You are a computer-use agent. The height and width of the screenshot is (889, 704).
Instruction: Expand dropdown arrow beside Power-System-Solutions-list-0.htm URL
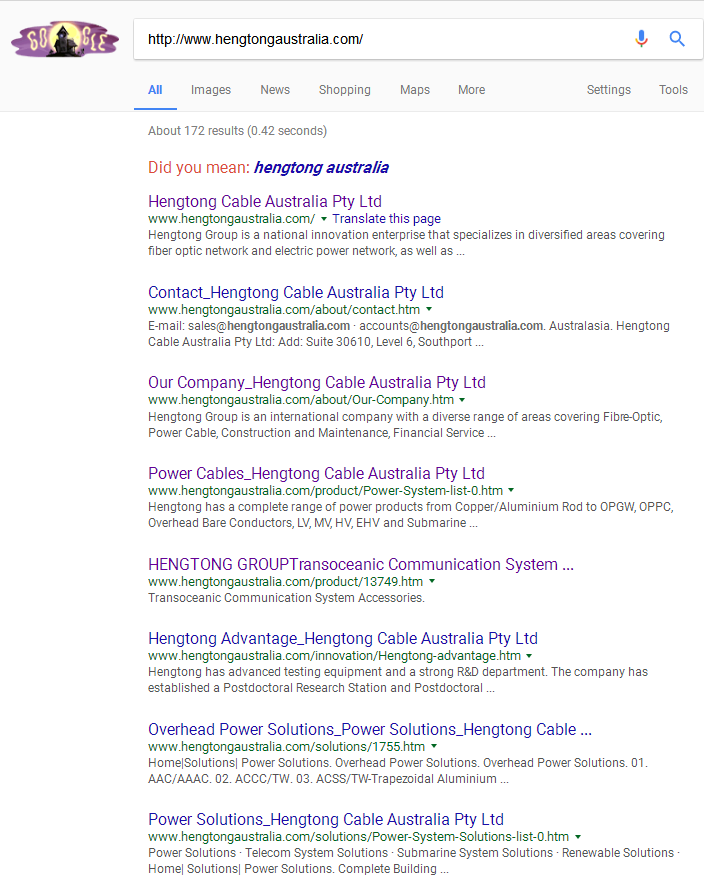coord(578,837)
